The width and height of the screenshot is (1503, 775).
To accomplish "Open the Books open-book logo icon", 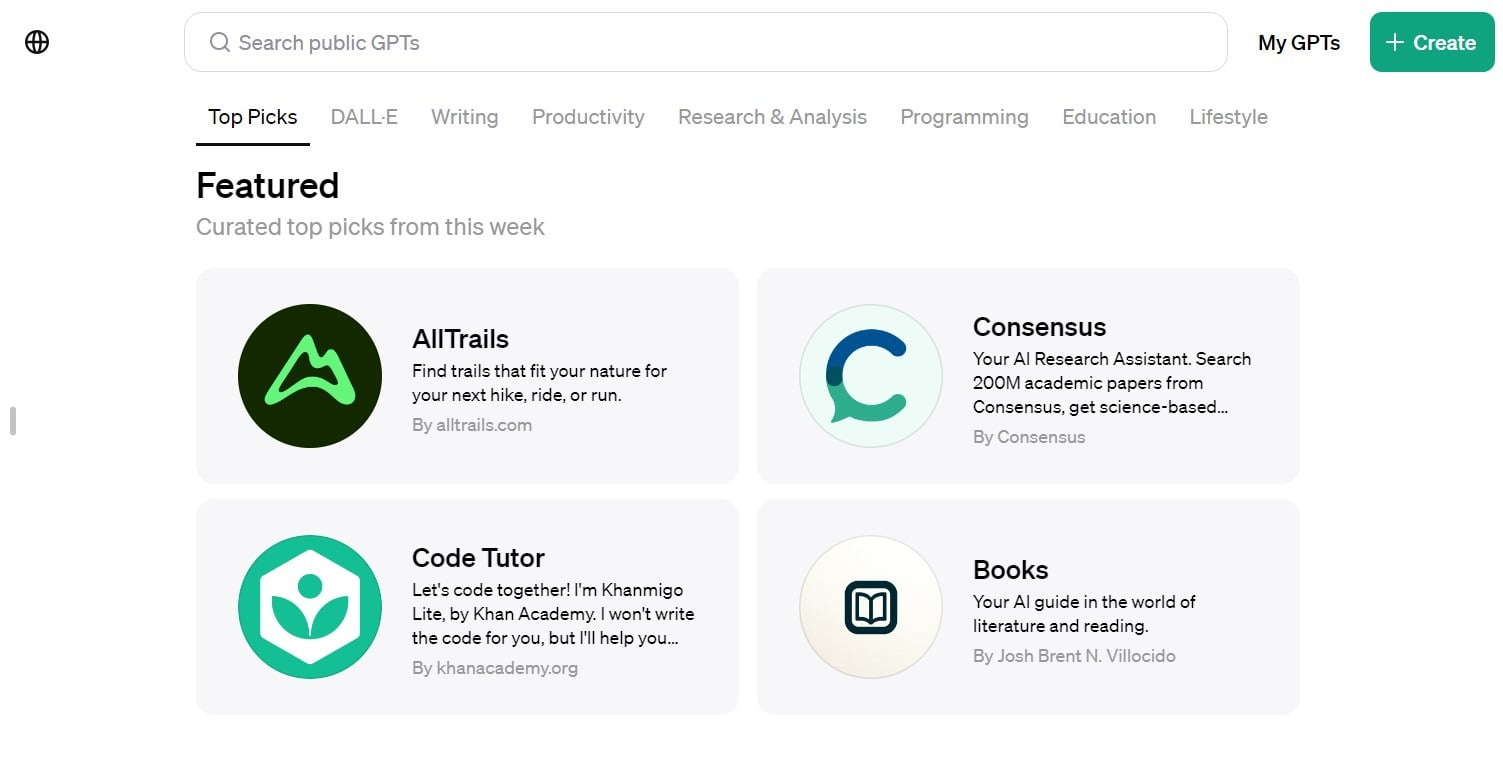I will pos(871,607).
